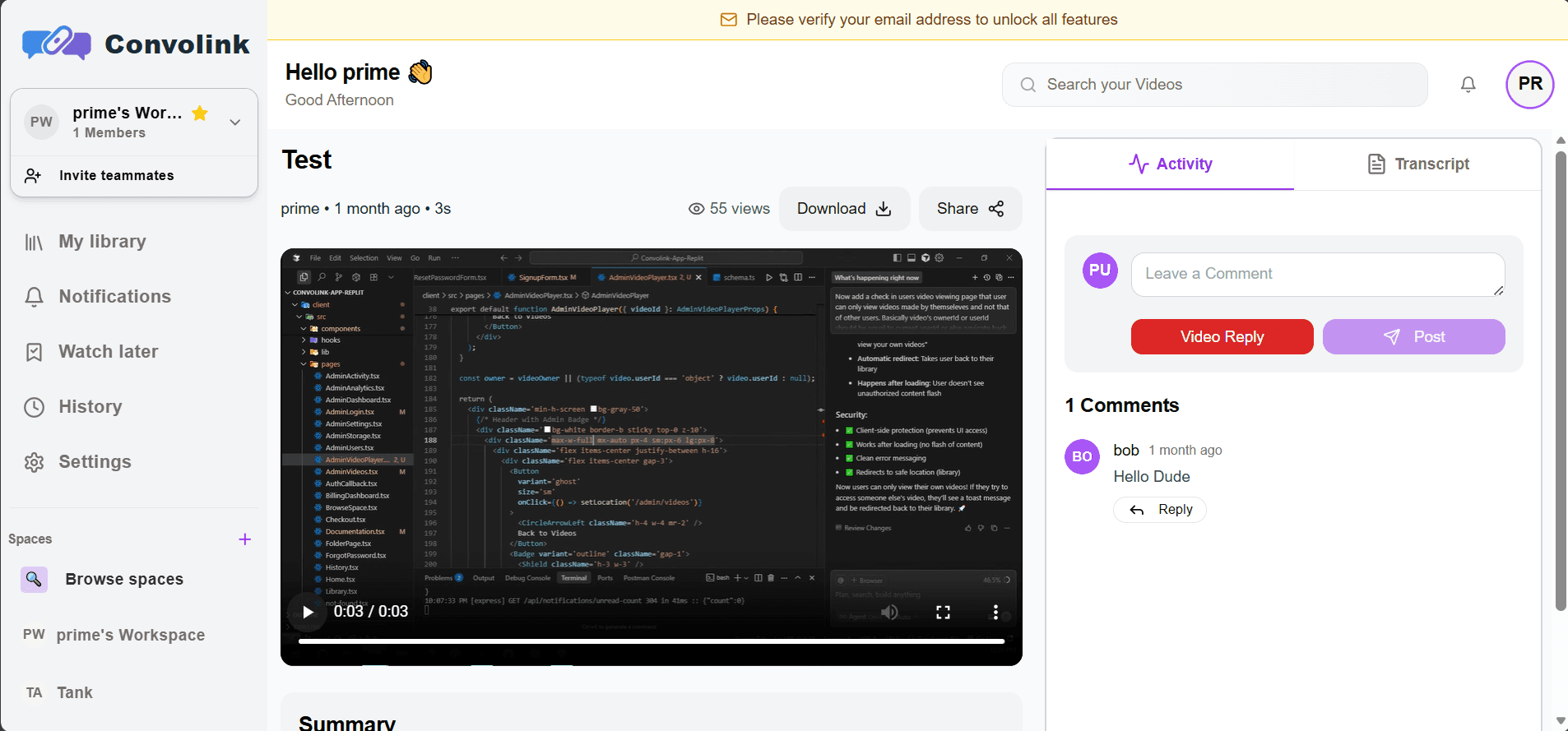Click the notification bell icon in header
The height and width of the screenshot is (731, 1568).
tap(1468, 85)
